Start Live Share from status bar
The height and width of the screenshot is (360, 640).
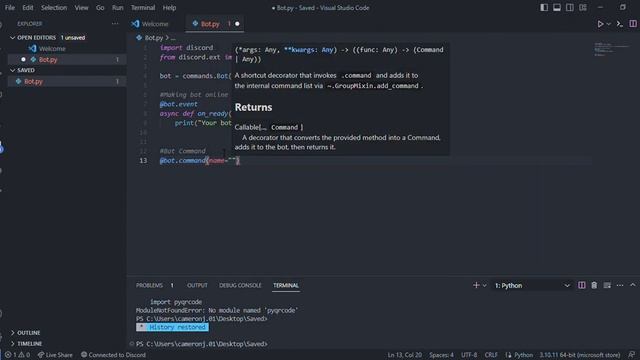click(x=55, y=355)
